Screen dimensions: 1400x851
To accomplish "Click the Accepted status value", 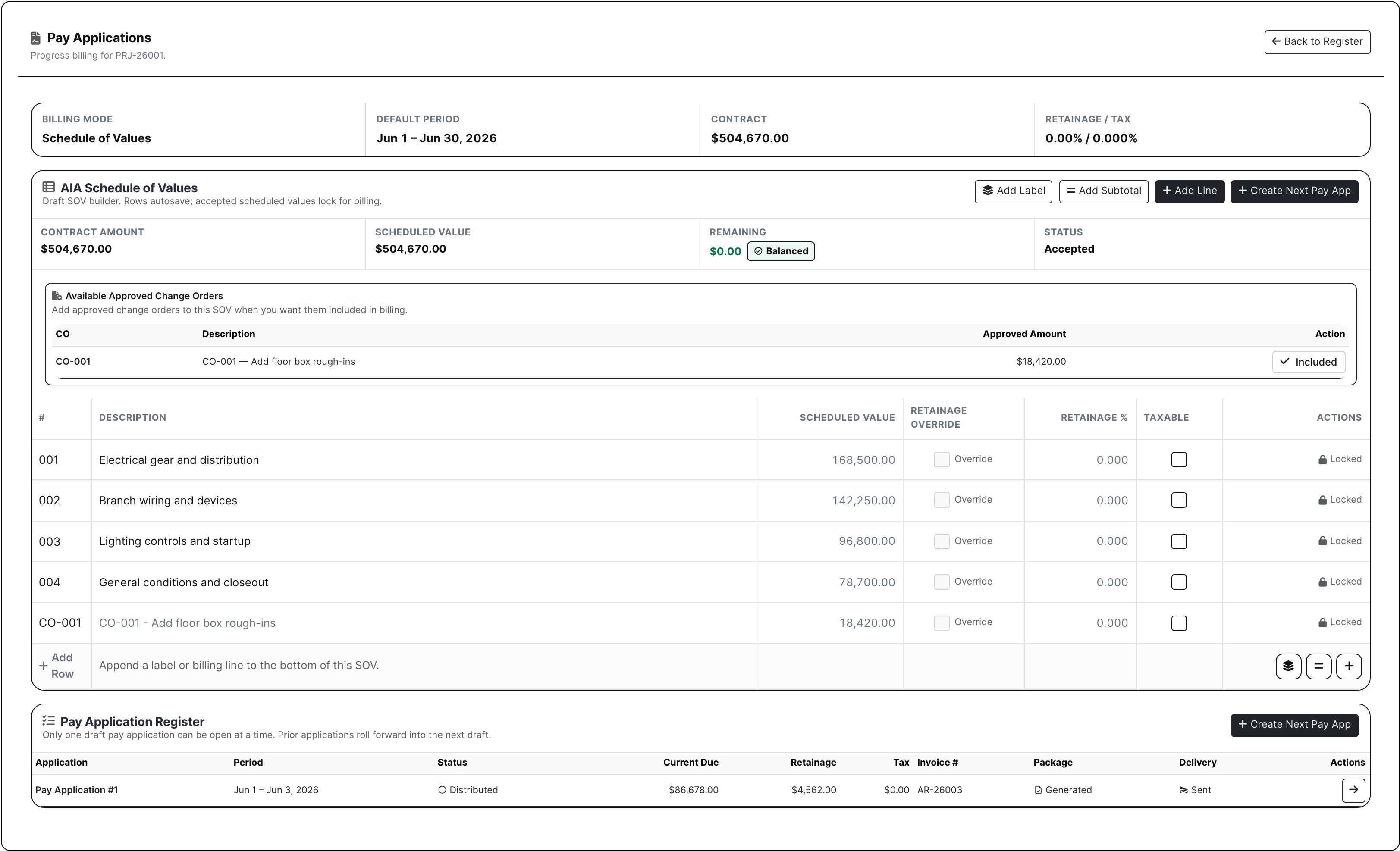I will point(1069,249).
